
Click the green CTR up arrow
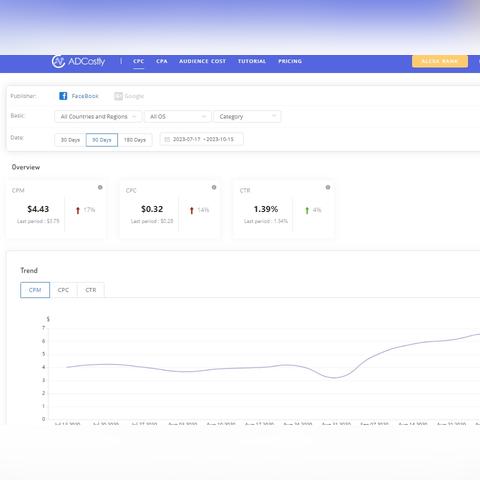pos(307,210)
